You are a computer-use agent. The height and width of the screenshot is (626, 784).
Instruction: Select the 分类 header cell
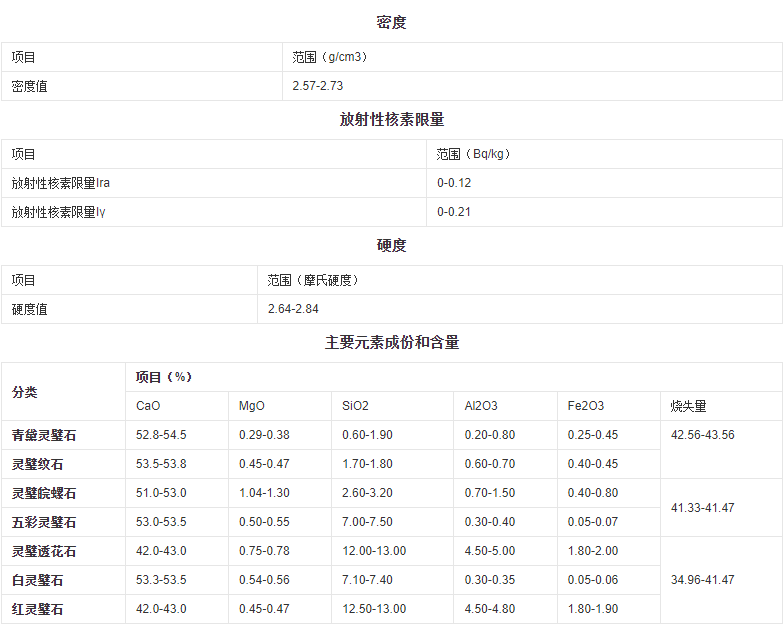coord(25,392)
